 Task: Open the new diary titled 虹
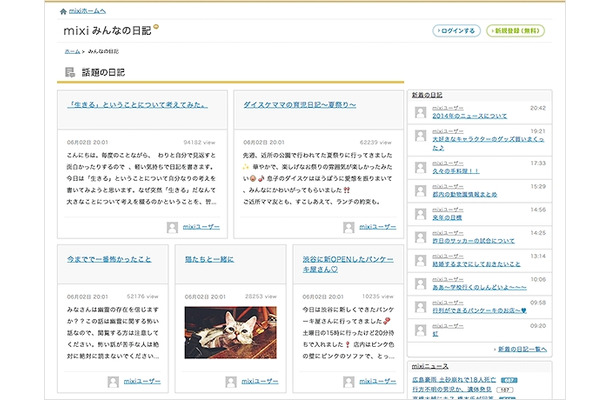[x=435, y=334]
